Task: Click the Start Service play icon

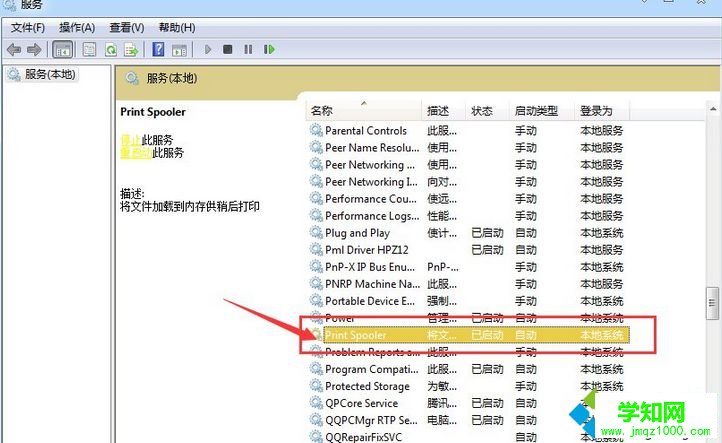Action: tap(208, 49)
